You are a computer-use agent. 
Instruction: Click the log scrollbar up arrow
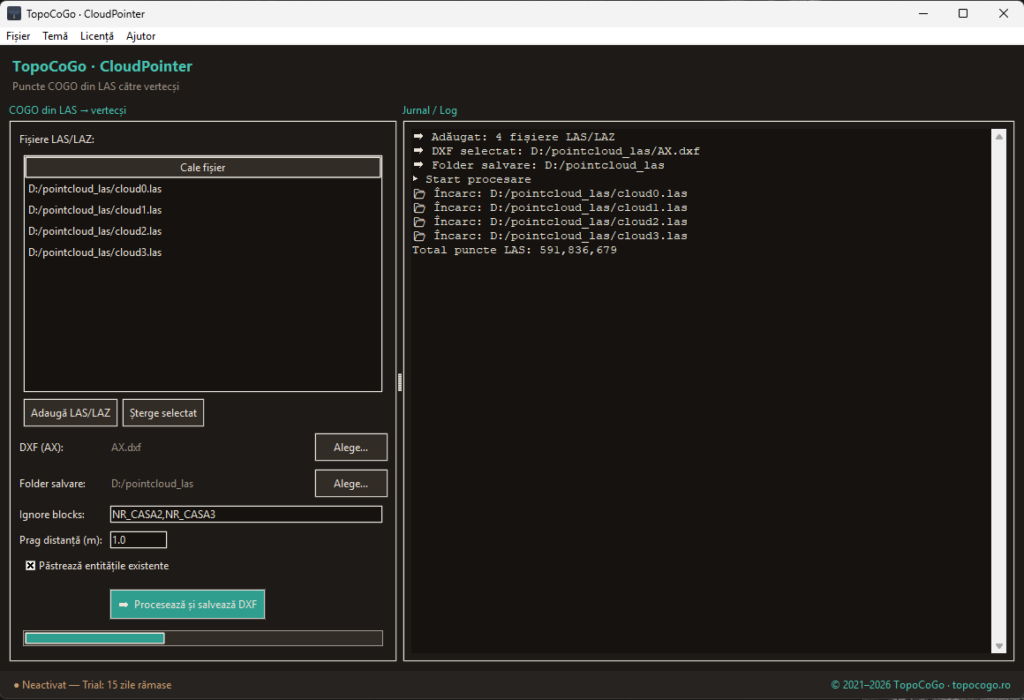[999, 136]
